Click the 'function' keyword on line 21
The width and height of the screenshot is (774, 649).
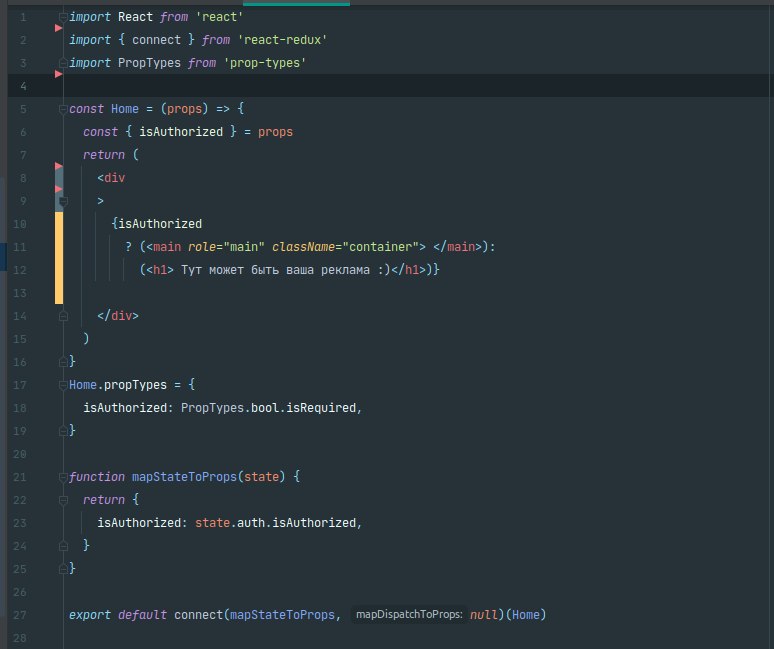point(97,477)
